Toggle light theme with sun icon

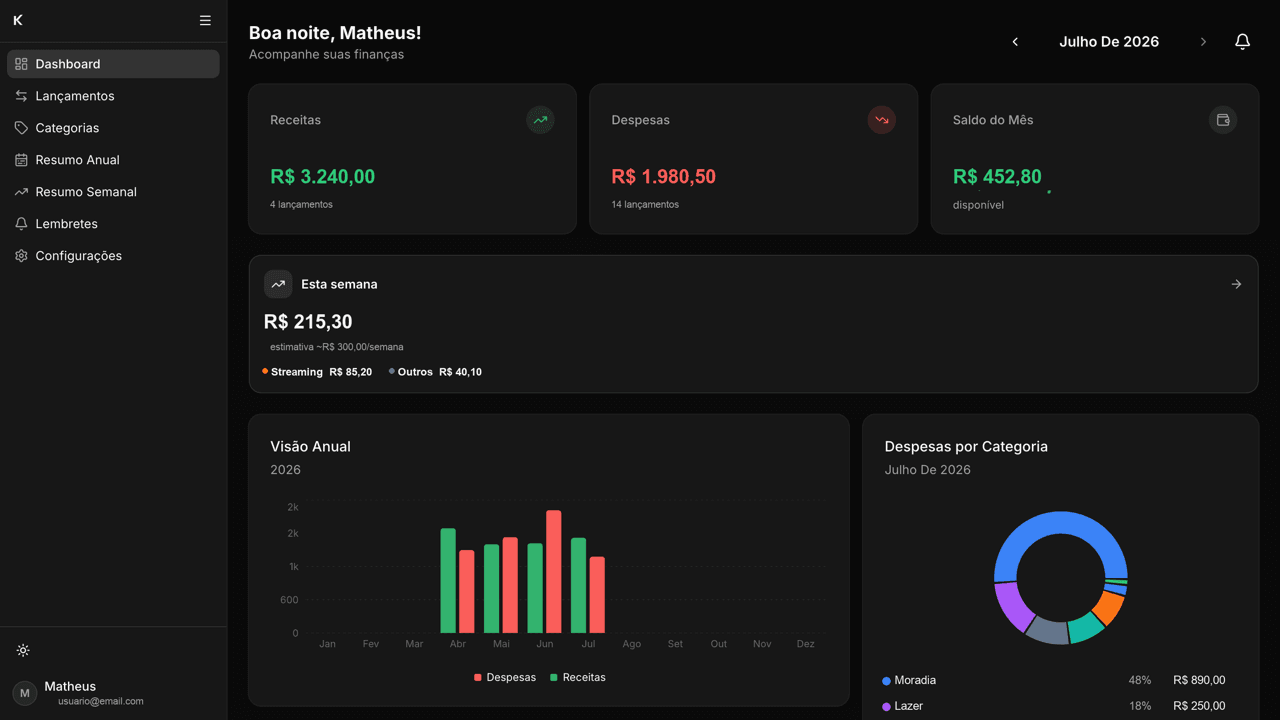point(23,650)
